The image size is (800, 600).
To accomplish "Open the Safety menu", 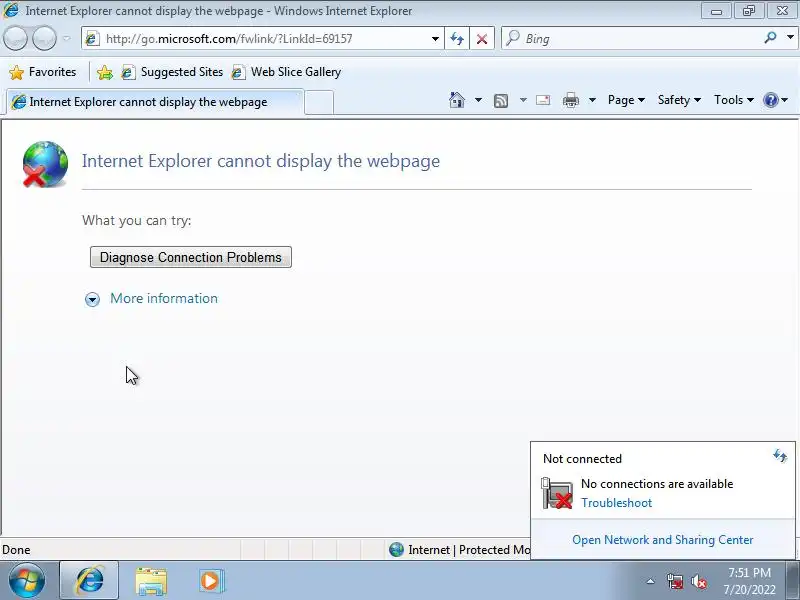I will point(679,100).
